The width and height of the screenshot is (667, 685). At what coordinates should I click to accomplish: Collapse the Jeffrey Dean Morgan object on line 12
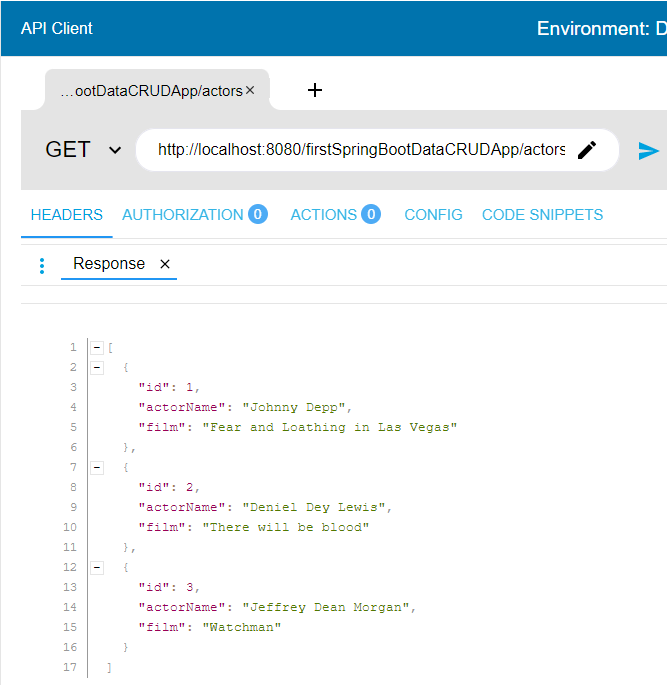click(97, 567)
